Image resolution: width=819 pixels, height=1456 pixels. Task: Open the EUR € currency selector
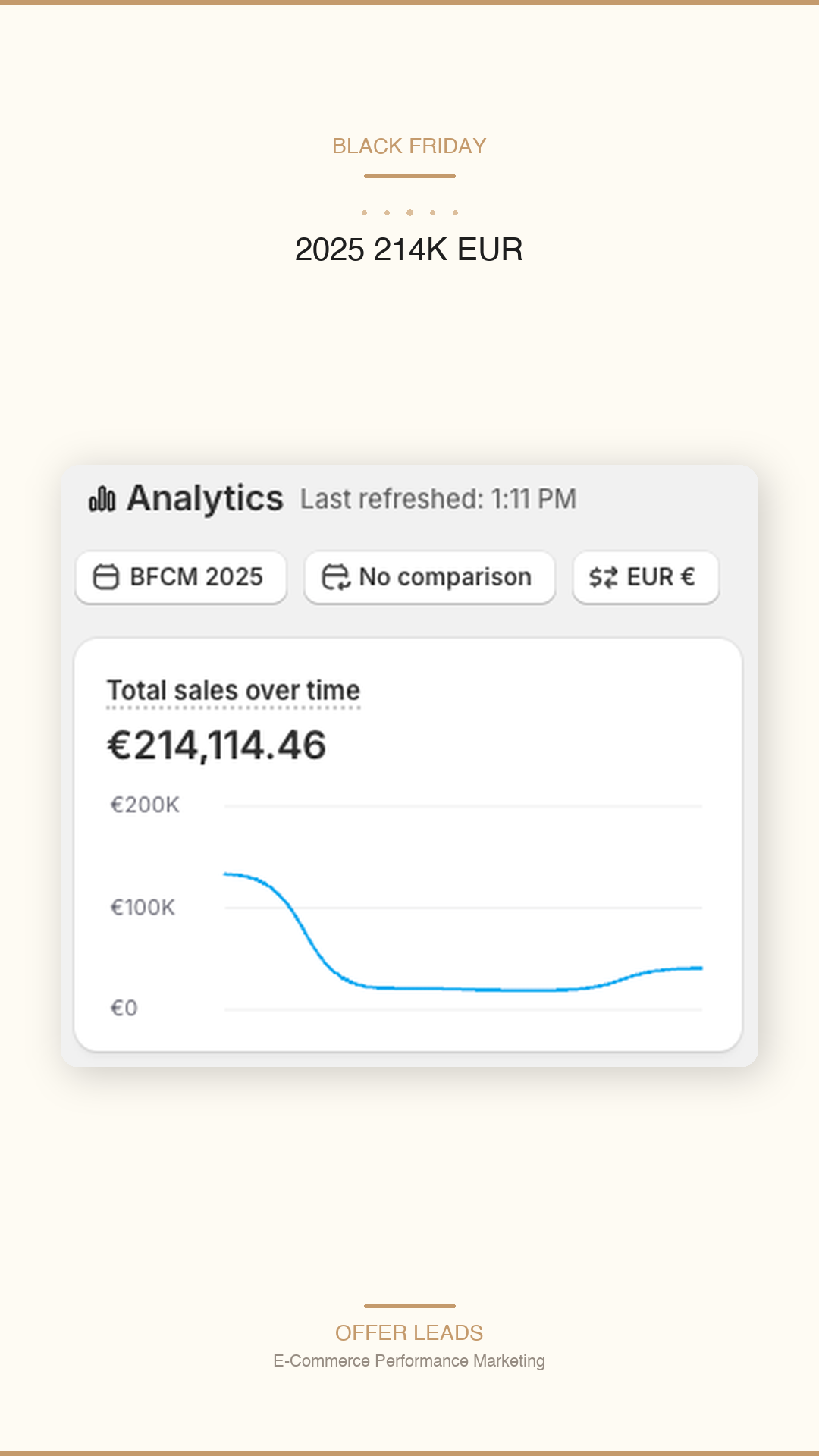(x=646, y=577)
